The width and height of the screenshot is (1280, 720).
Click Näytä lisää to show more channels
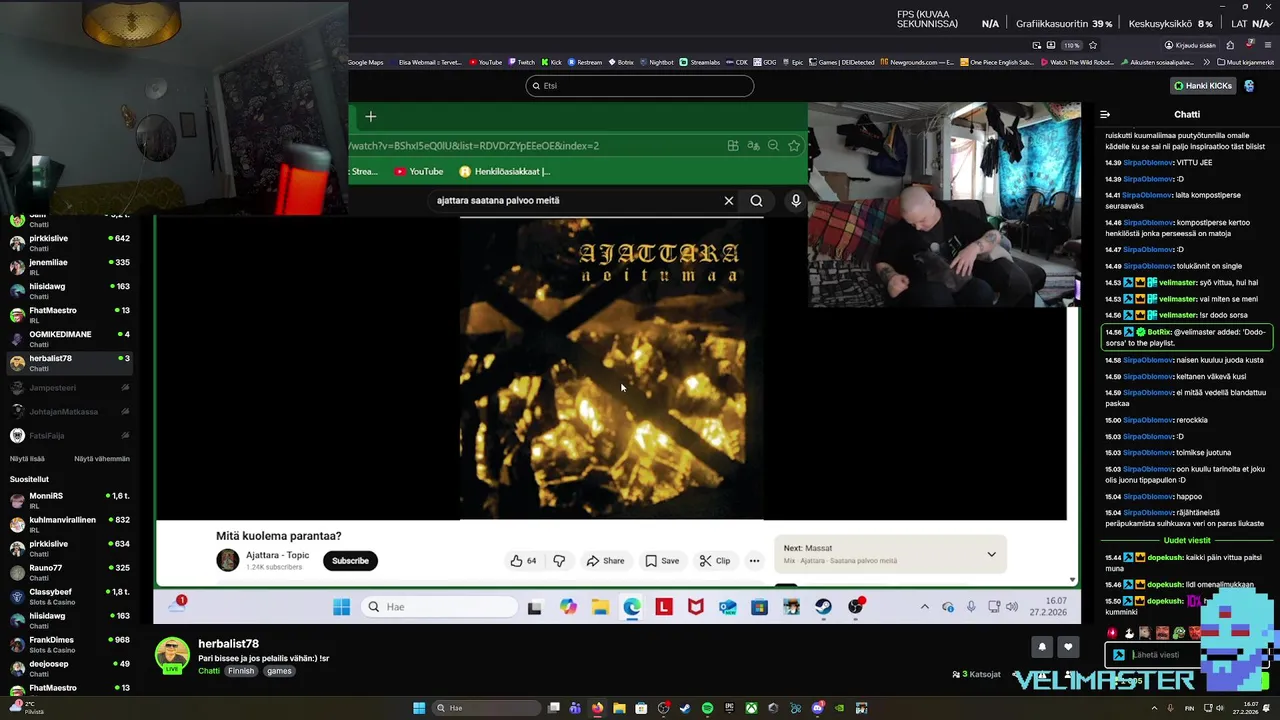27,459
